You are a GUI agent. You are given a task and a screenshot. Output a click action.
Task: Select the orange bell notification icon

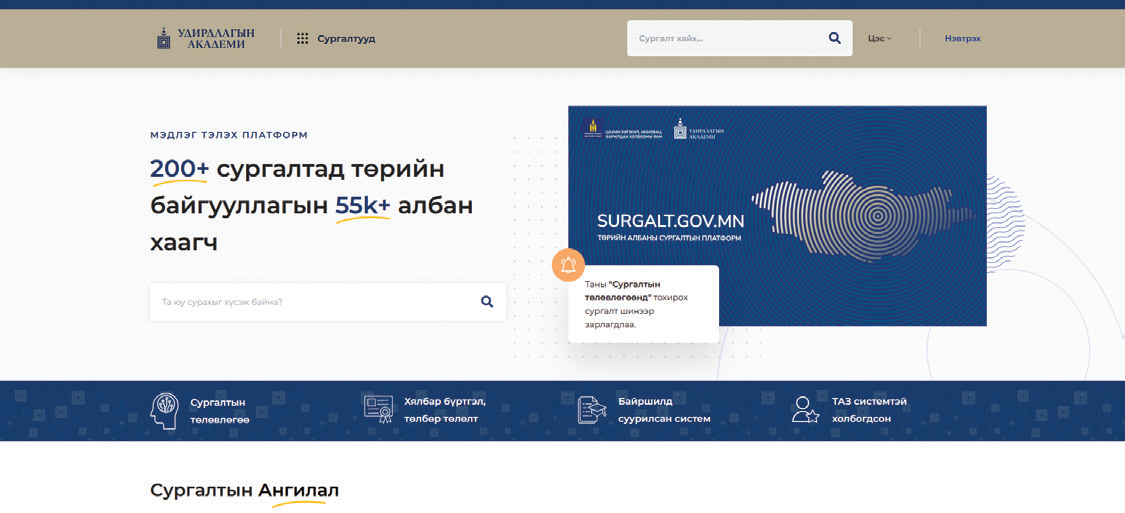tap(568, 265)
